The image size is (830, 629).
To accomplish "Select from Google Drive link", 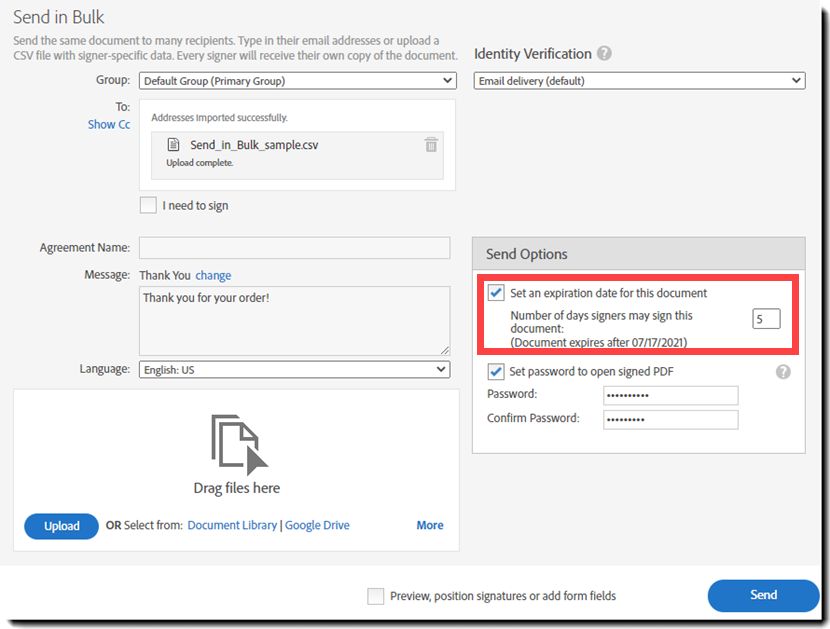I will 317,525.
